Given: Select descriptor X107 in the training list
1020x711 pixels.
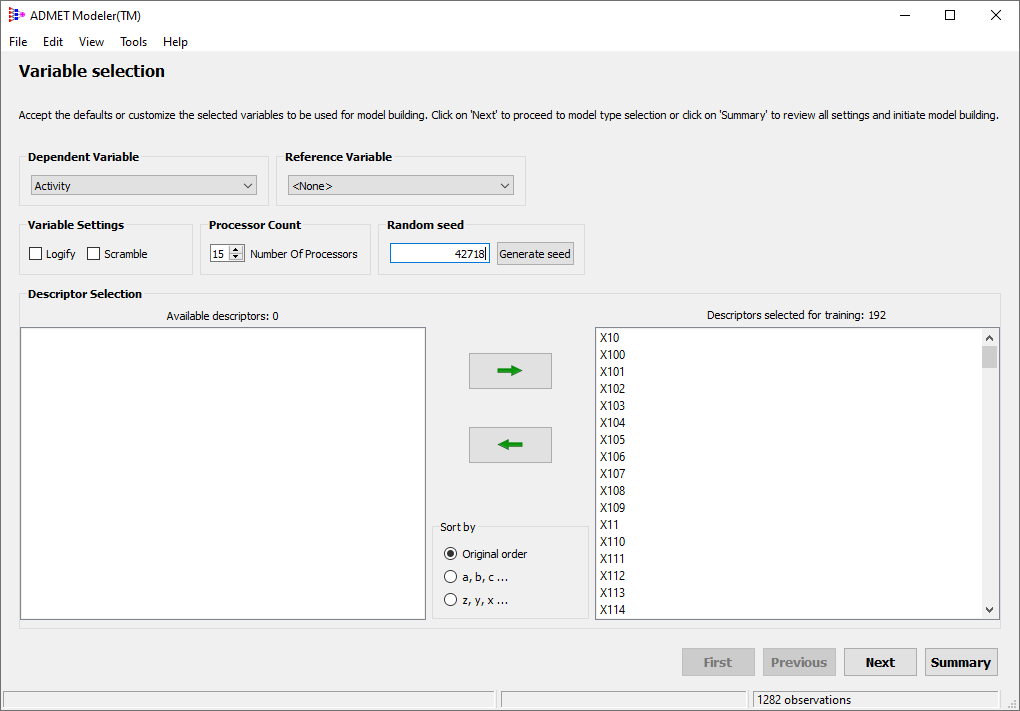Looking at the screenshot, I should pos(612,474).
